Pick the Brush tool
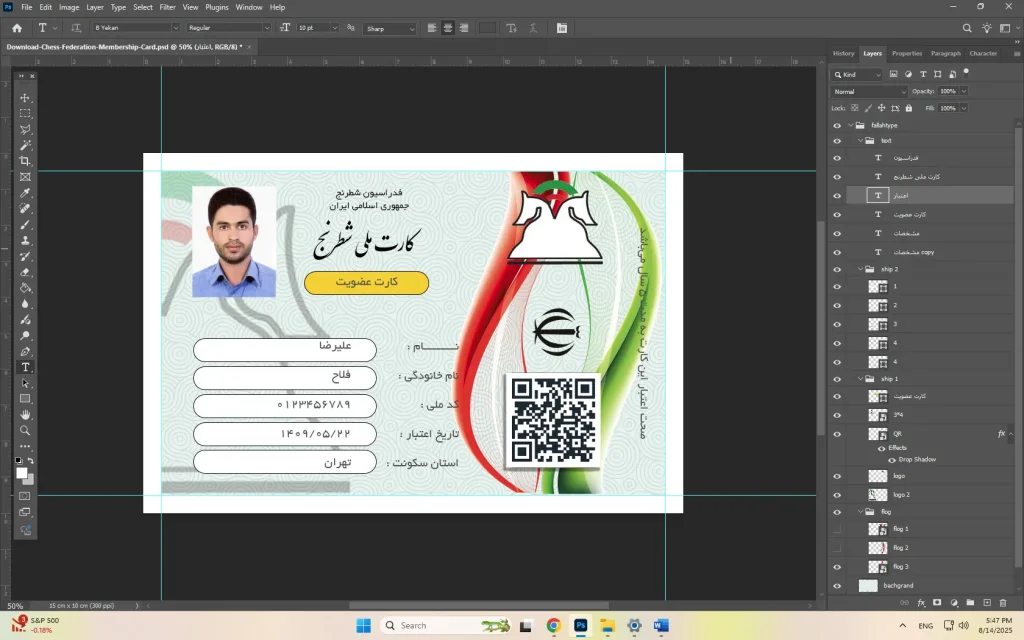Image resolution: width=1024 pixels, height=640 pixels. [25, 225]
